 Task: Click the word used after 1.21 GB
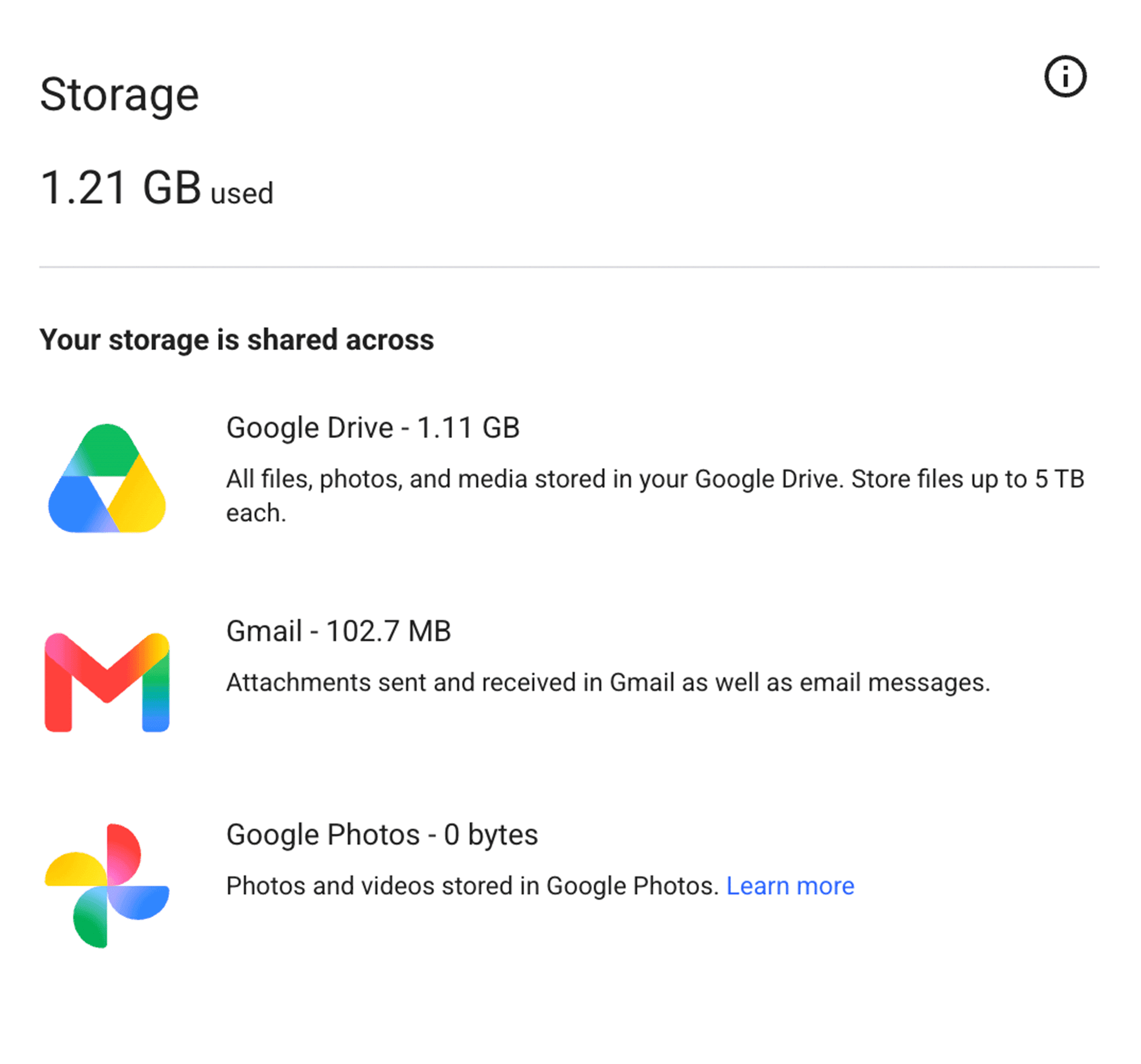pos(242,194)
